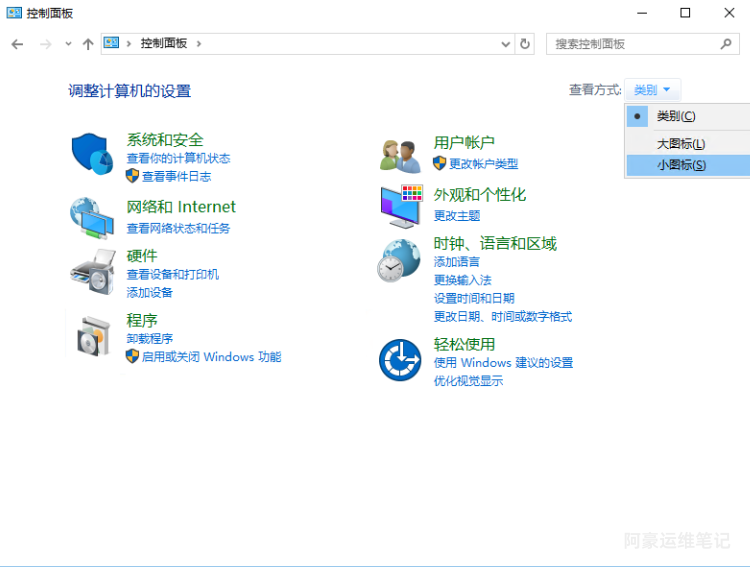Click the User Accounts people icon
The width and height of the screenshot is (750, 567).
pos(400,155)
